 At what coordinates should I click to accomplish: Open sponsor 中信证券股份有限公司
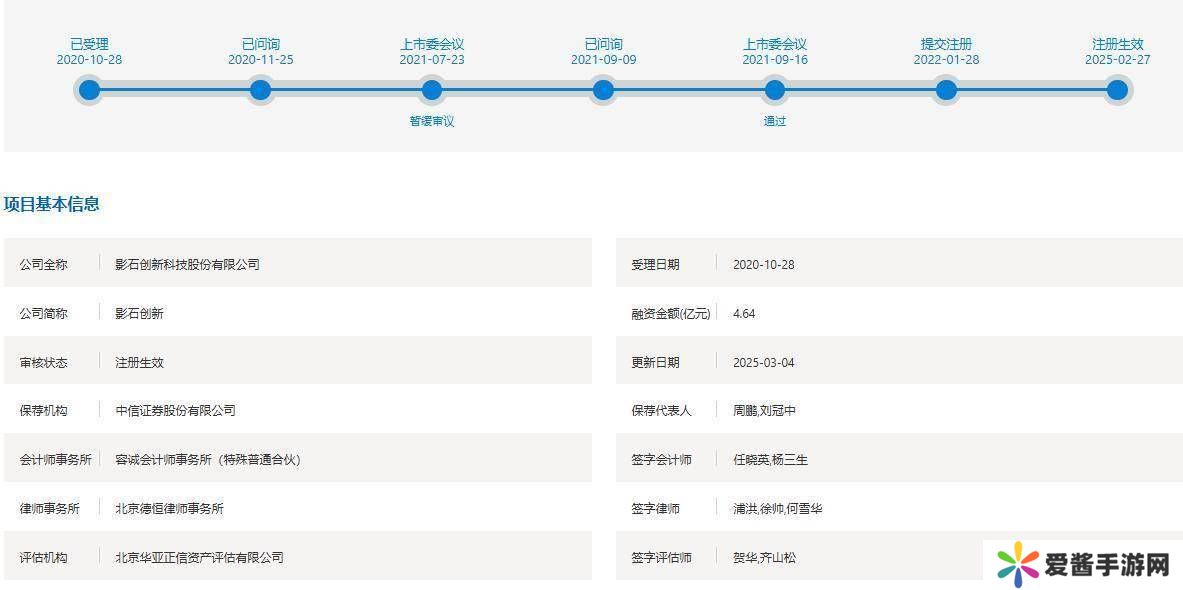click(x=175, y=411)
